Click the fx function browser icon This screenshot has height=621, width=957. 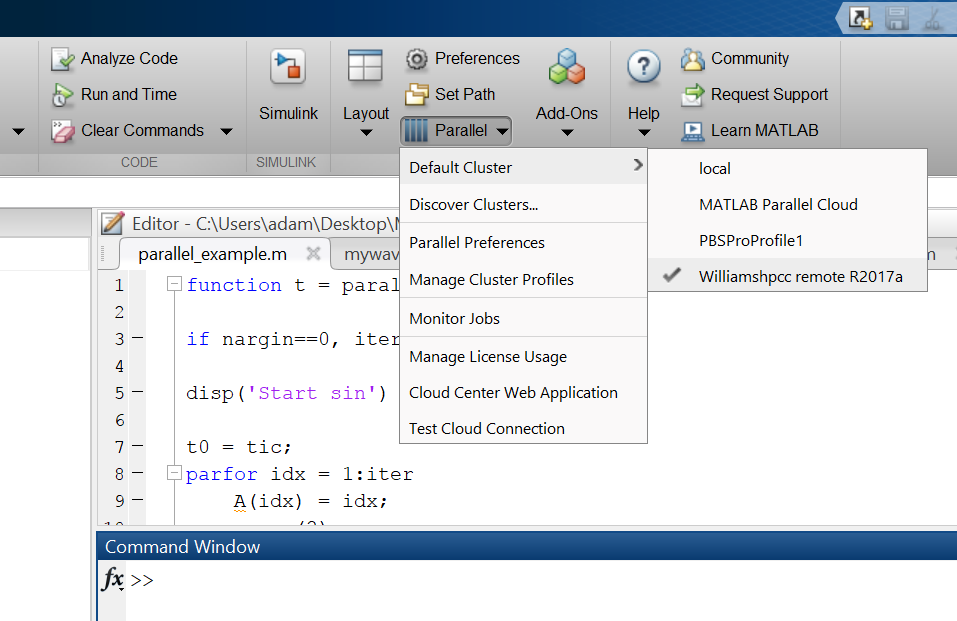[x=113, y=578]
